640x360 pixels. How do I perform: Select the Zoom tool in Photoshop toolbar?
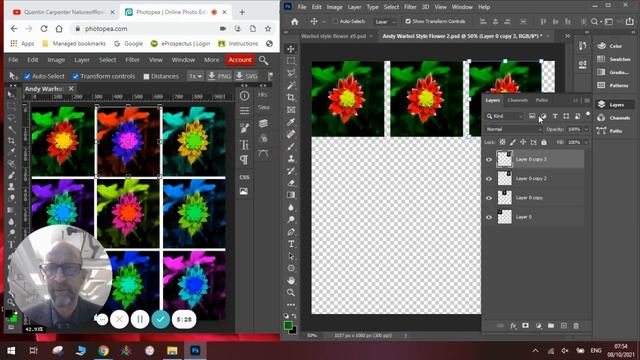click(291, 293)
